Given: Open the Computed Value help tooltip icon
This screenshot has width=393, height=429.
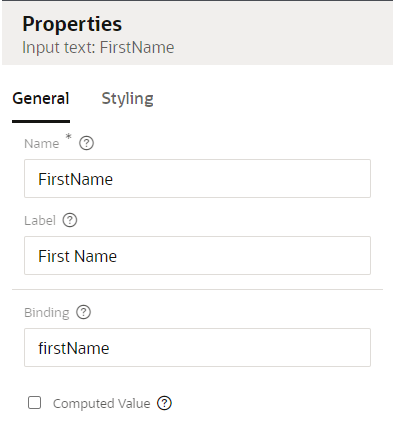Looking at the screenshot, I should pyautogui.click(x=164, y=403).
